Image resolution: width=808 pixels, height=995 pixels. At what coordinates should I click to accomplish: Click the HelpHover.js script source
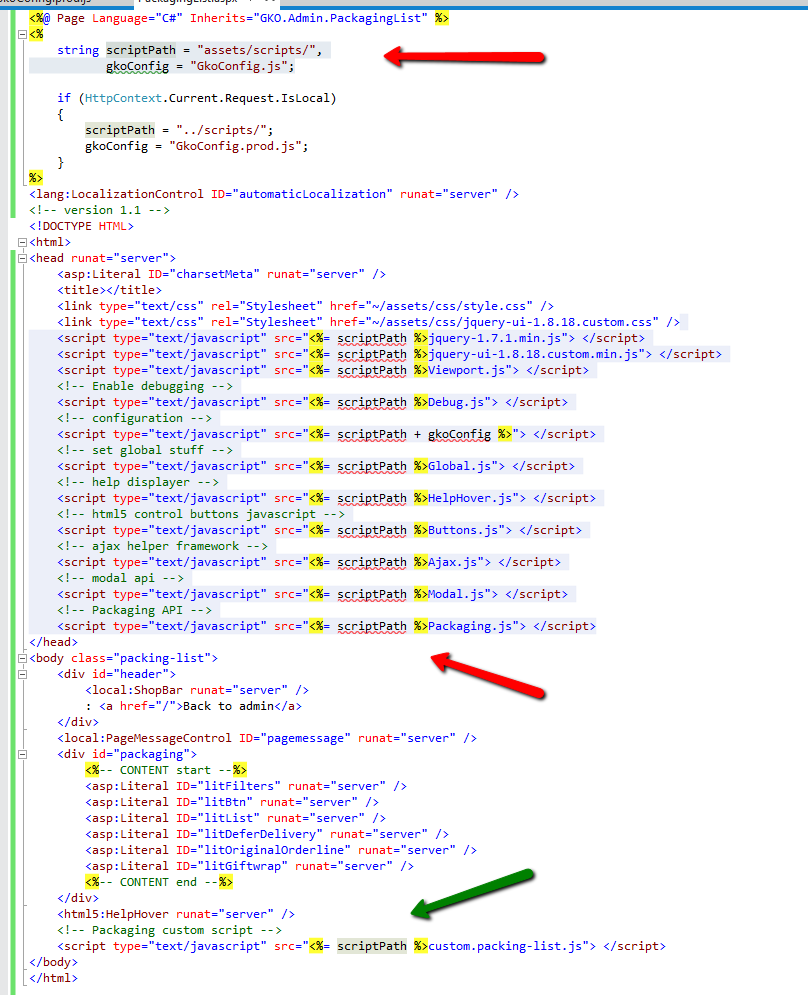tap(470, 498)
